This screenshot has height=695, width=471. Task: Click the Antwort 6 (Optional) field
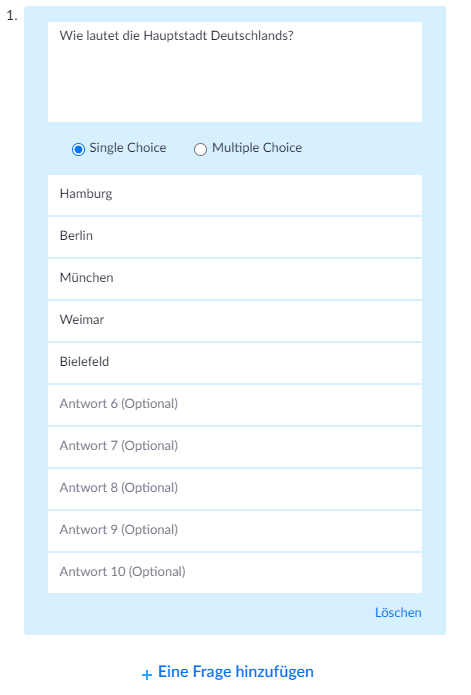tap(235, 405)
